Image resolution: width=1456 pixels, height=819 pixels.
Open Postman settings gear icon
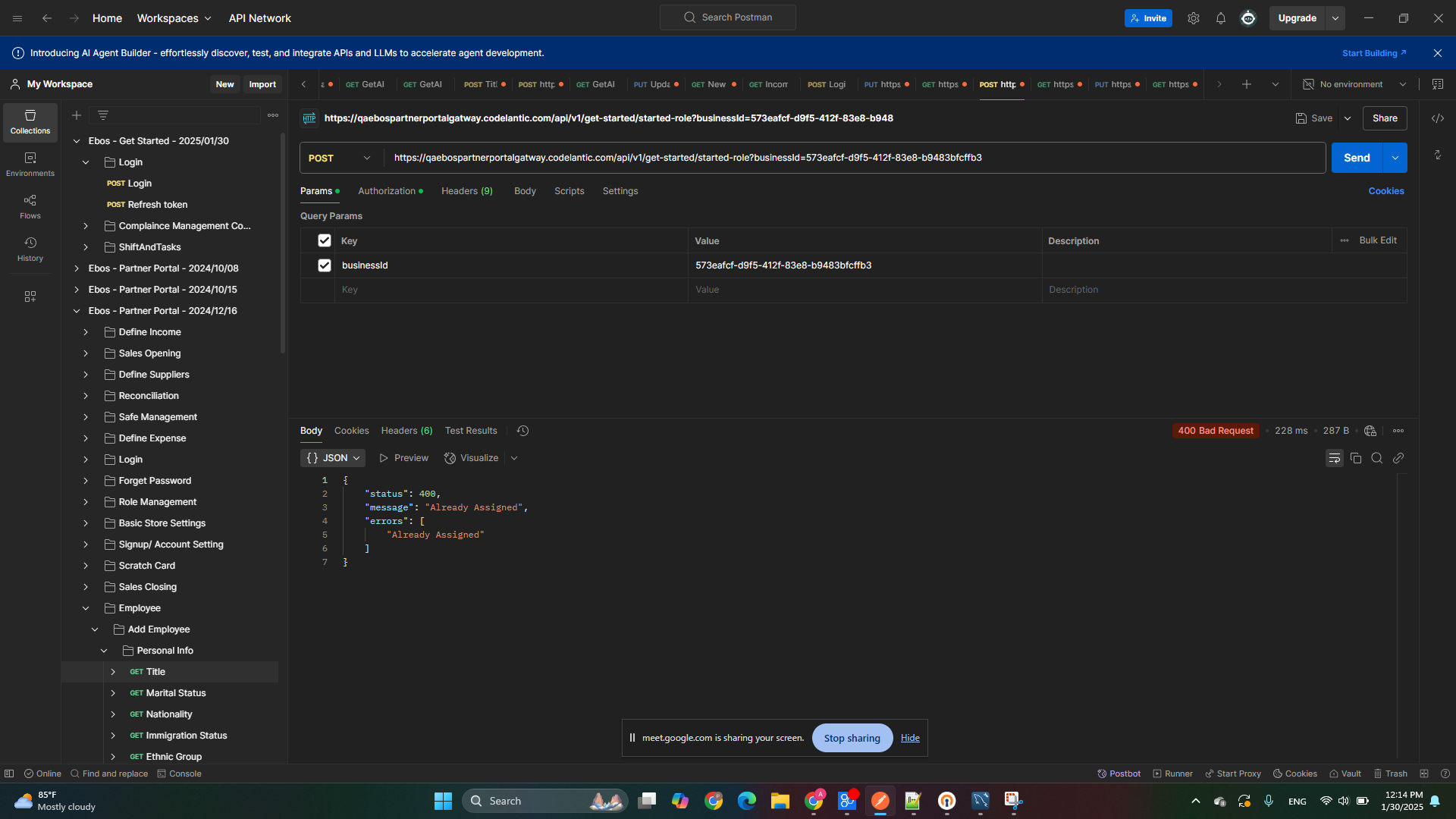[x=1194, y=18]
